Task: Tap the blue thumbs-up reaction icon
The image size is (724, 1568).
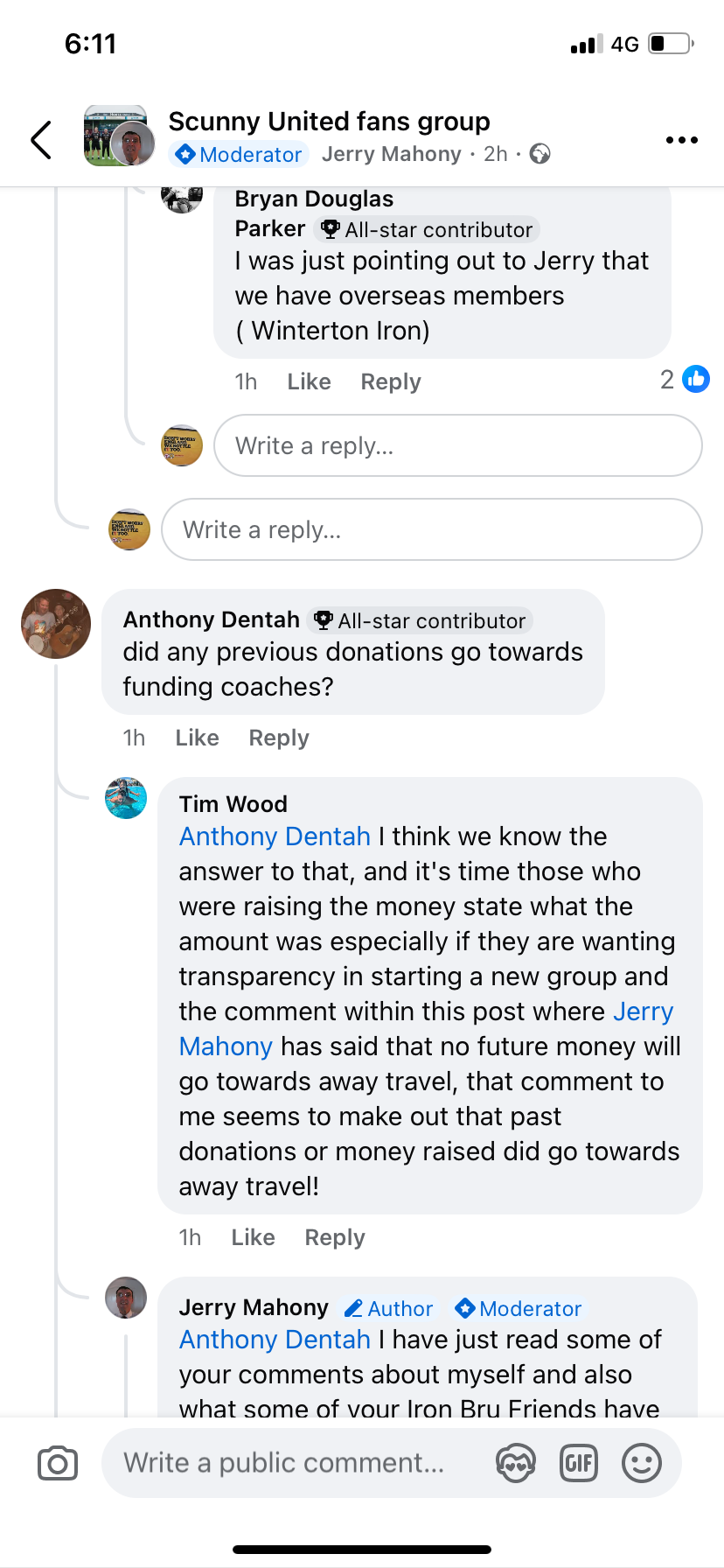Action: click(696, 379)
